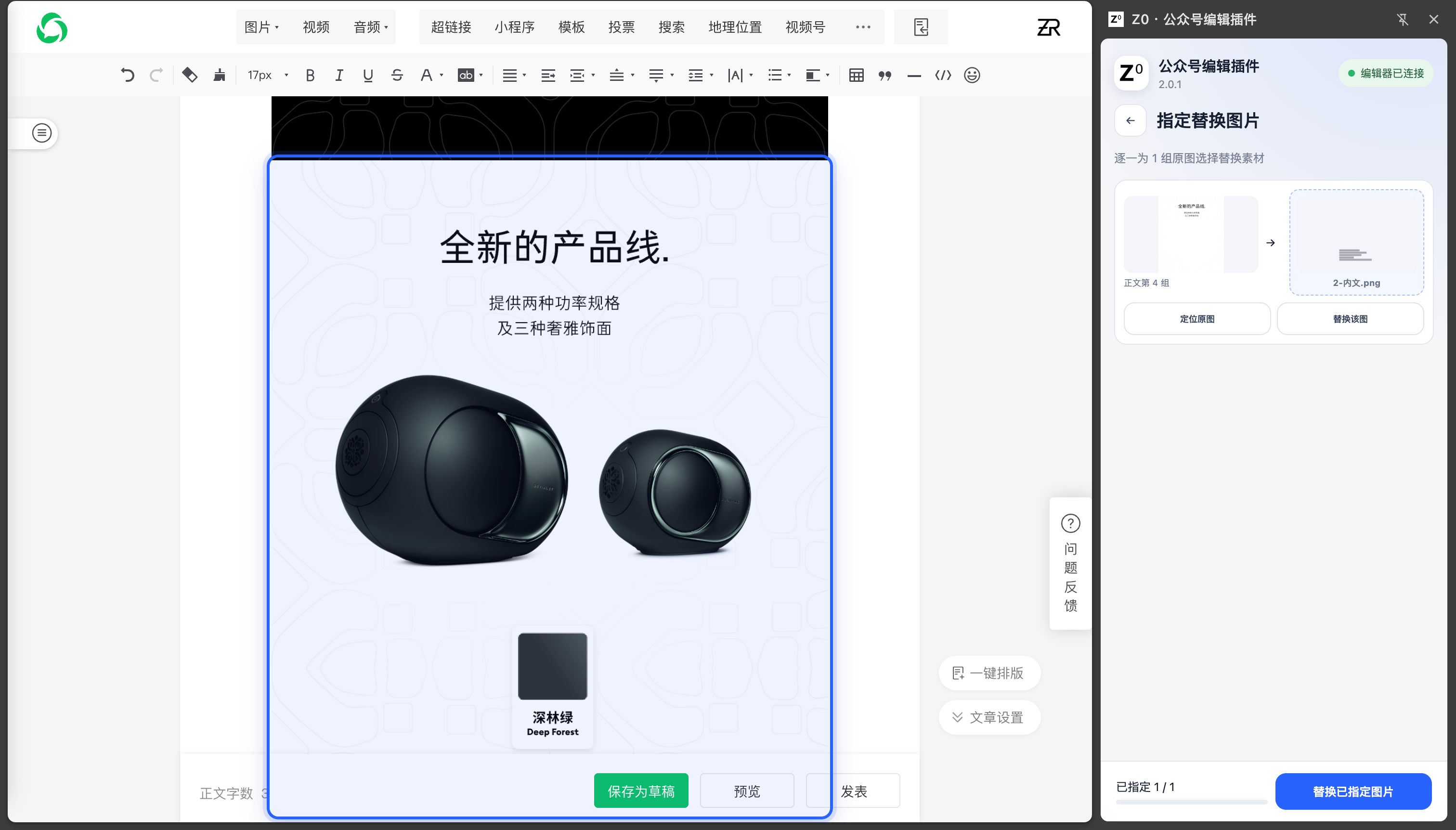Click the 超链接 menu item

point(451,27)
